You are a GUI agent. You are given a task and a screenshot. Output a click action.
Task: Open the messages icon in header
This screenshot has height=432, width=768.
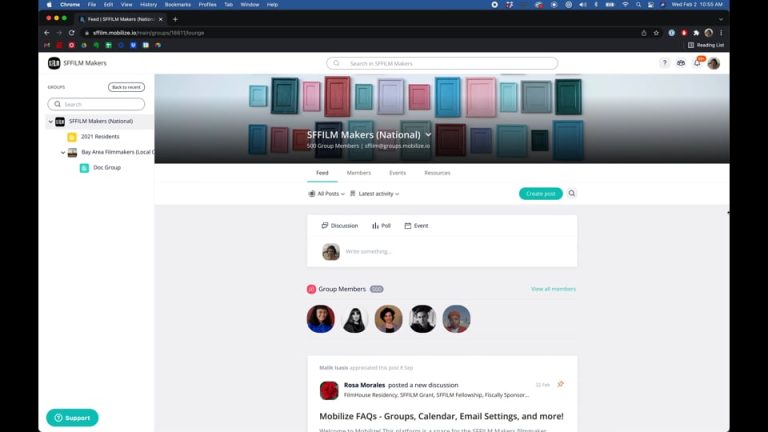click(681, 63)
